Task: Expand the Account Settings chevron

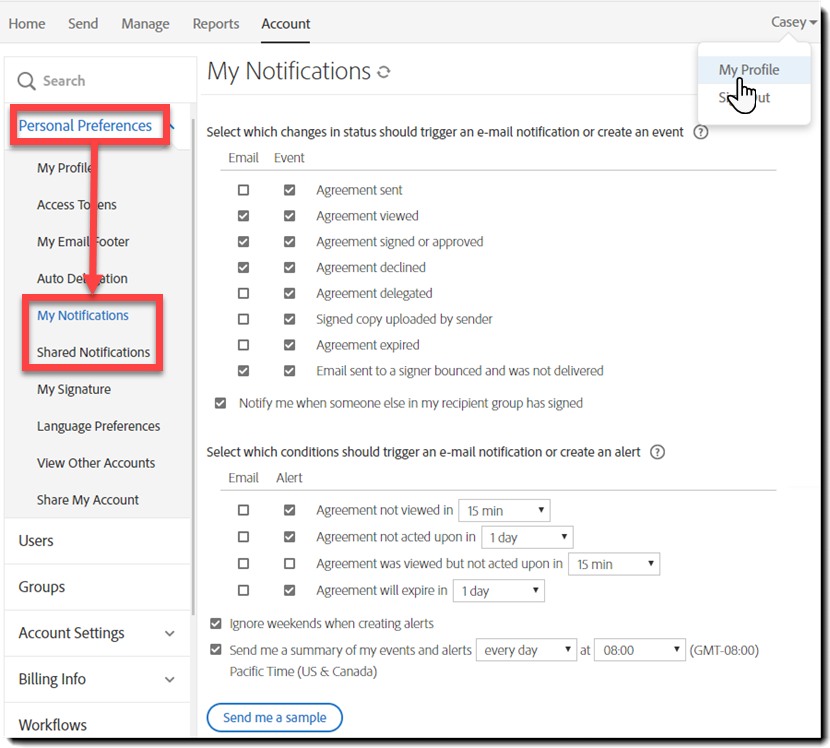Action: coord(169,633)
